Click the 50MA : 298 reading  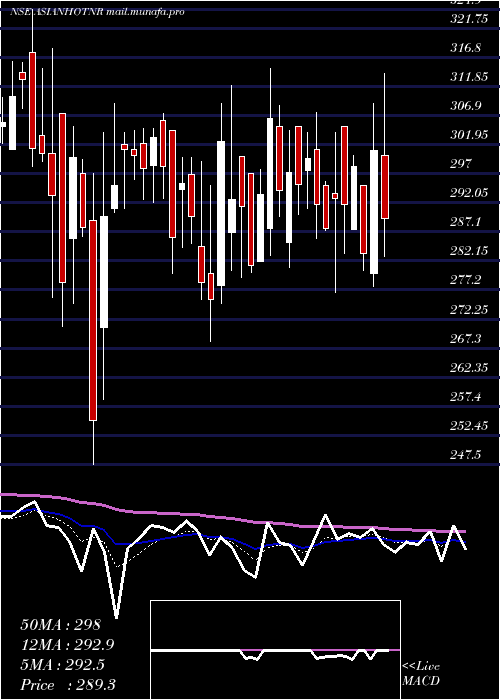click(x=61, y=625)
